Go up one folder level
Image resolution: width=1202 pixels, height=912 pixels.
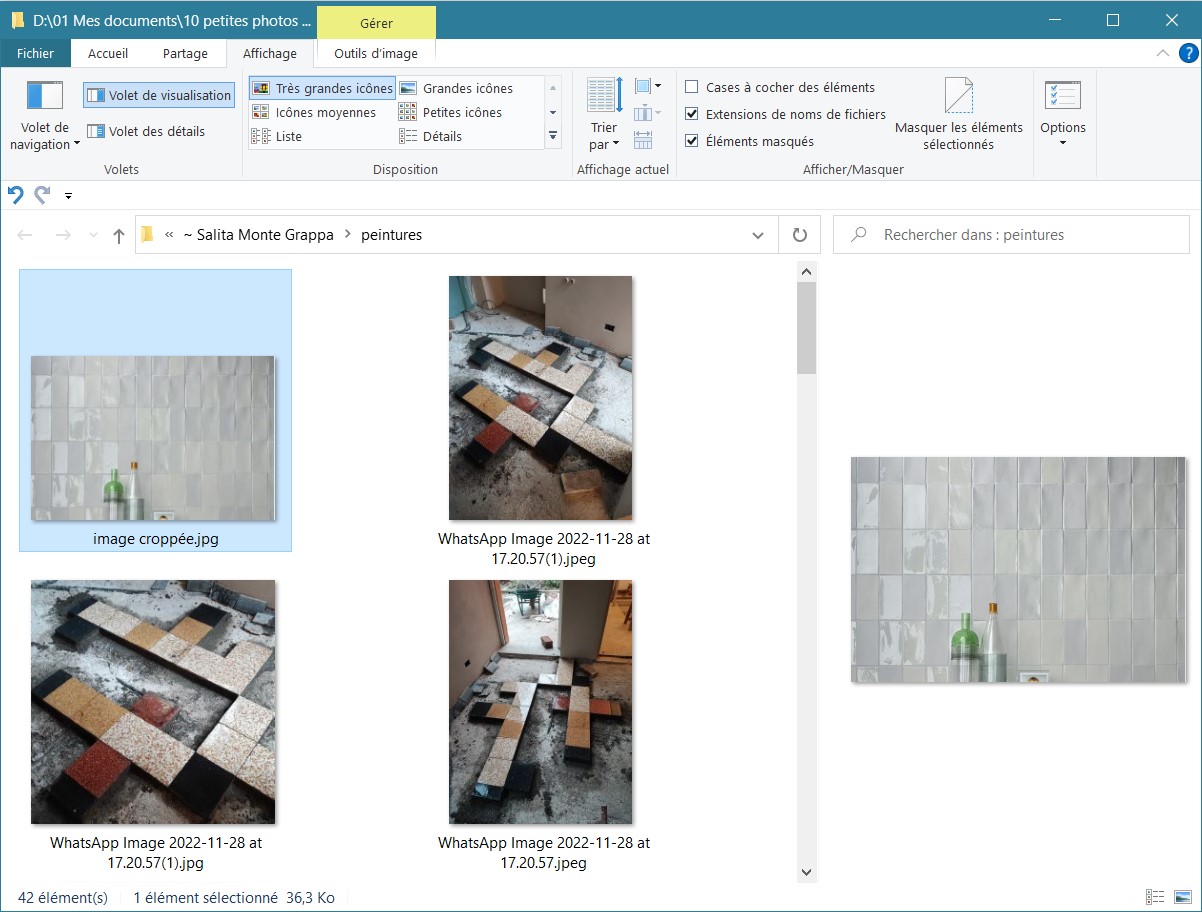coord(119,235)
